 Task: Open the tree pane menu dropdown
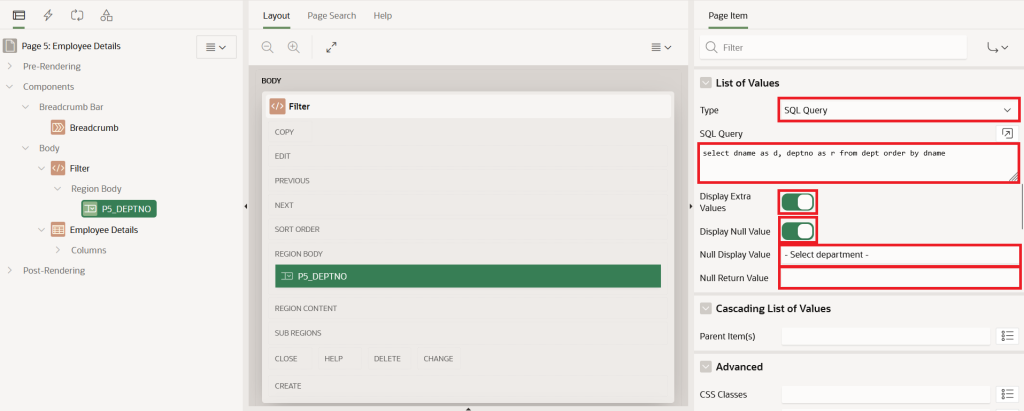[x=216, y=47]
